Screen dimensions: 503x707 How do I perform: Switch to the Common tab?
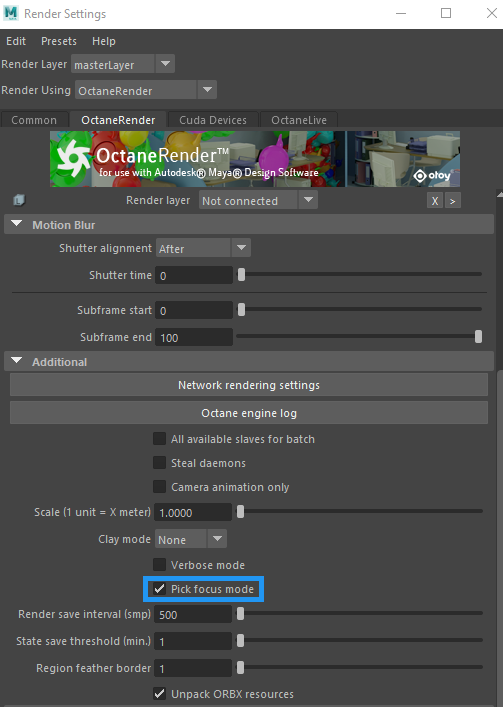(34, 120)
